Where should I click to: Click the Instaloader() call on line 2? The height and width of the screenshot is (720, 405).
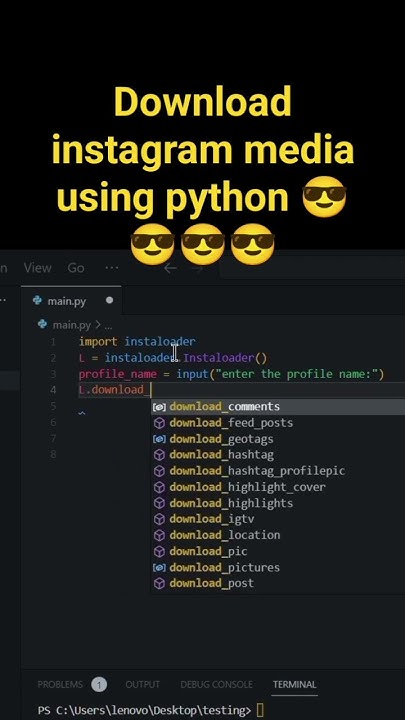[x=225, y=358]
